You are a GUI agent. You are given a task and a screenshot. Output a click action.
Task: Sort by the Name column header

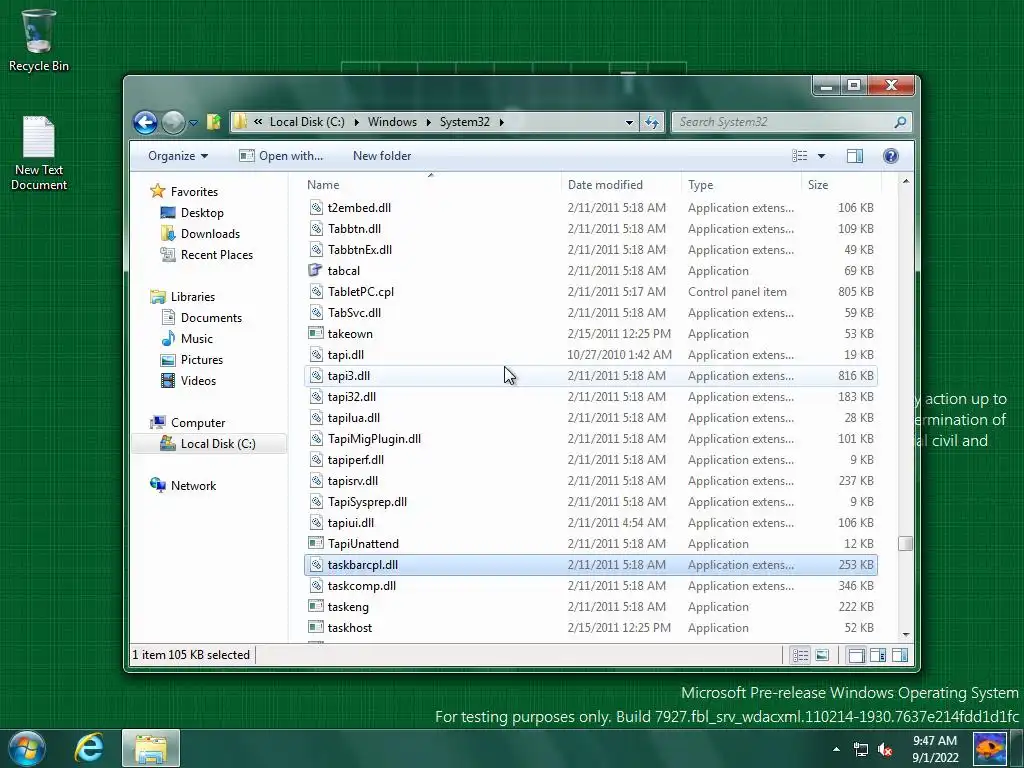point(431,185)
